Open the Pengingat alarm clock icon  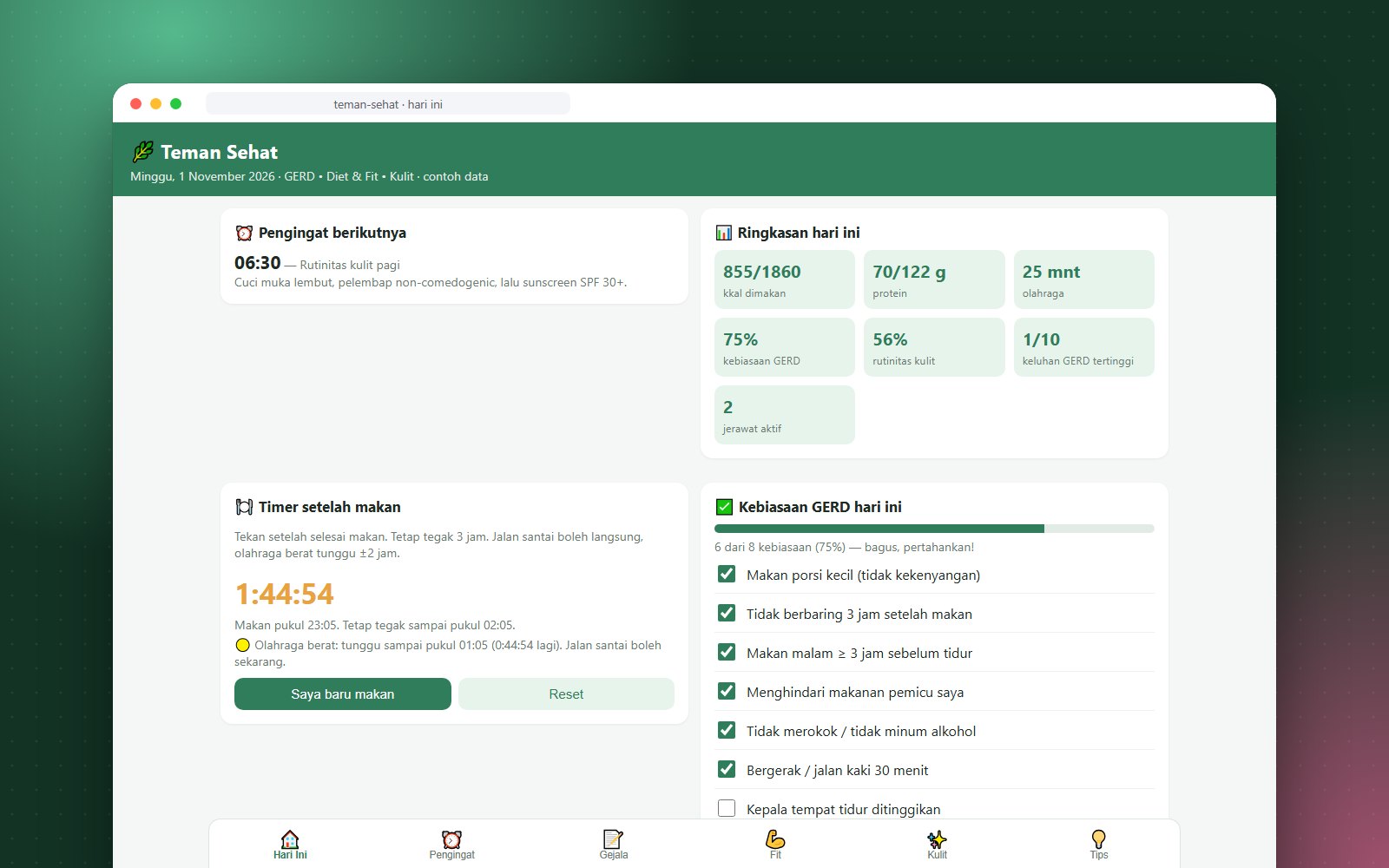click(451, 839)
